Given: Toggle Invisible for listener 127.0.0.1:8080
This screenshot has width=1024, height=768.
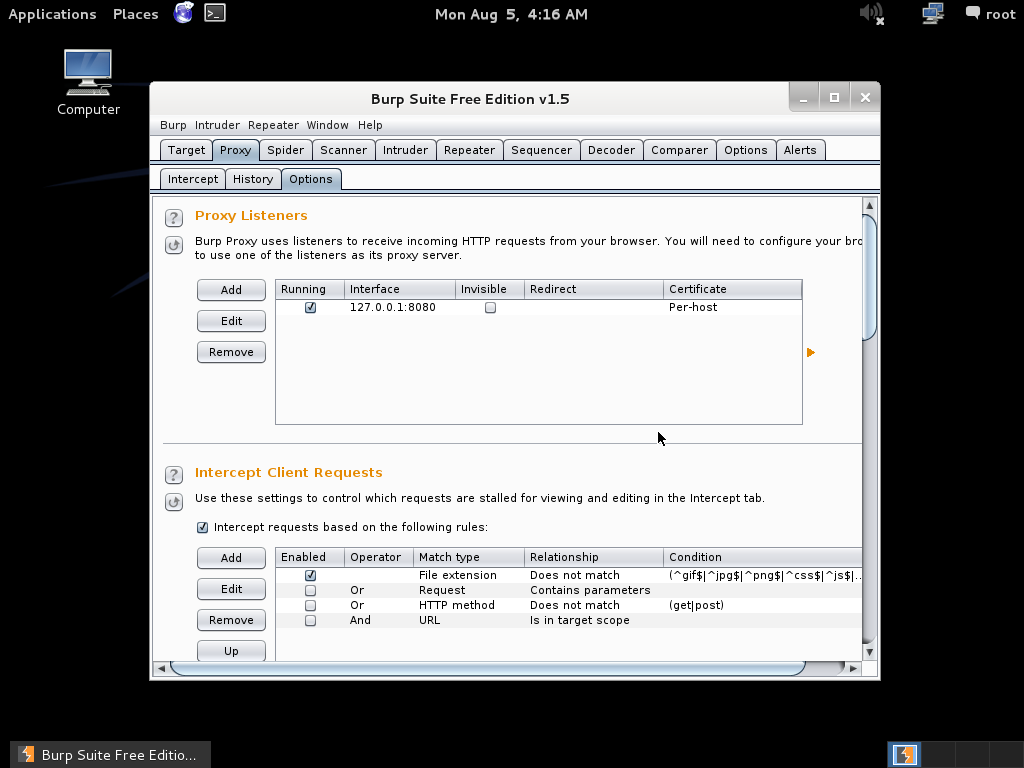Looking at the screenshot, I should 490,308.
